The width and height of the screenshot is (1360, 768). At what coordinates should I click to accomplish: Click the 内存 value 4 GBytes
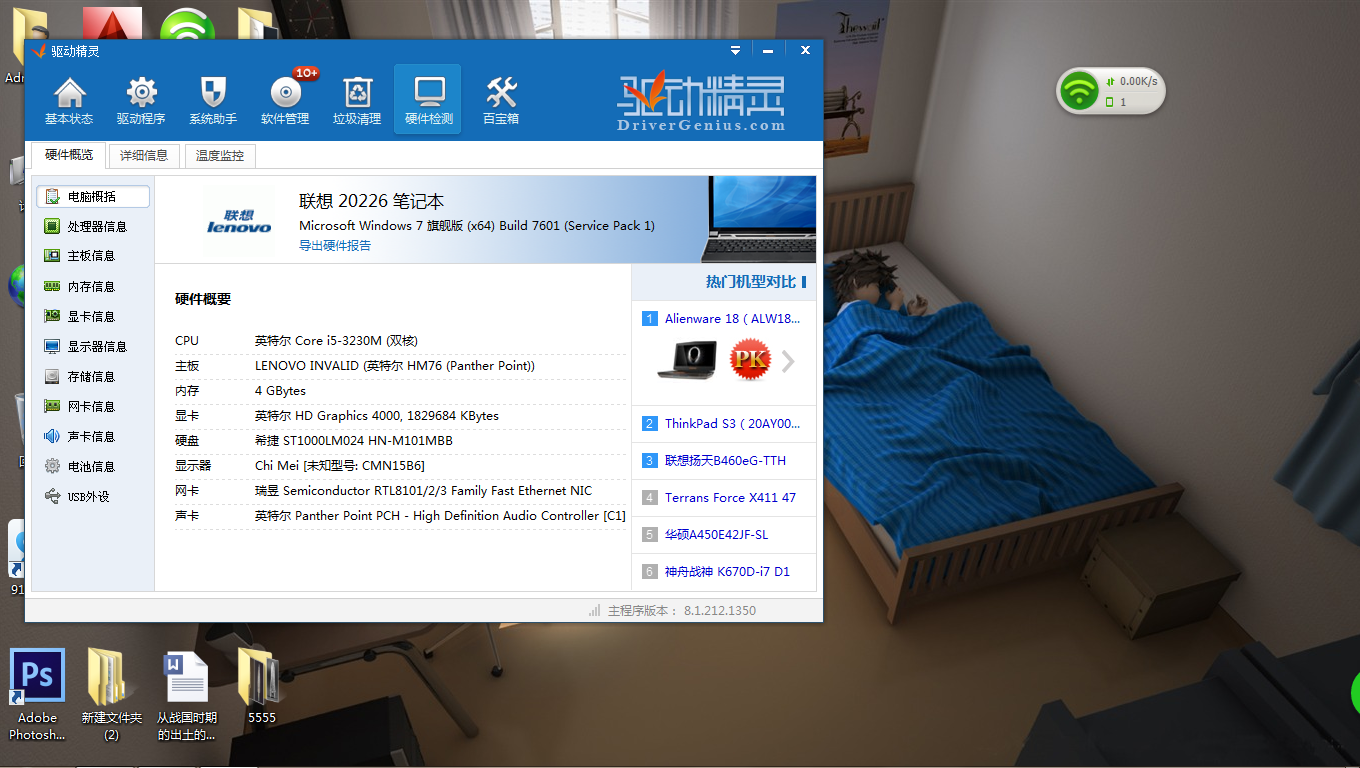[280, 391]
